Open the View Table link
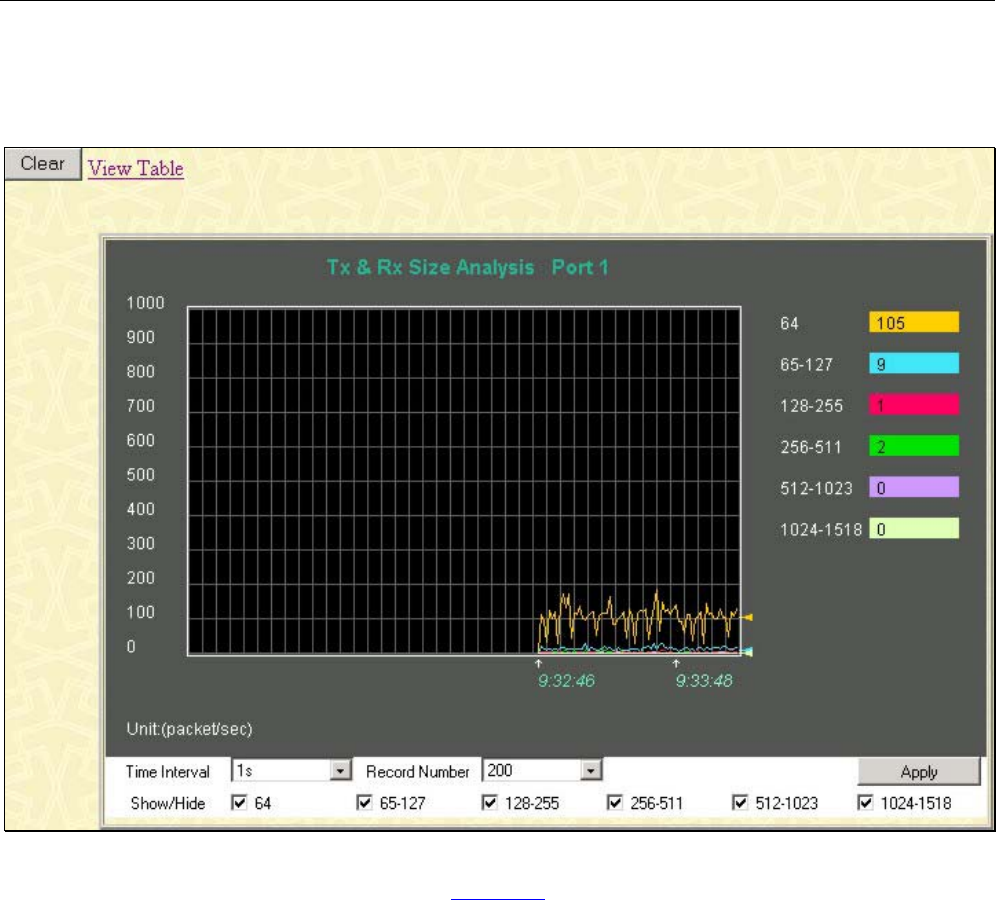996x900 pixels. tap(136, 168)
